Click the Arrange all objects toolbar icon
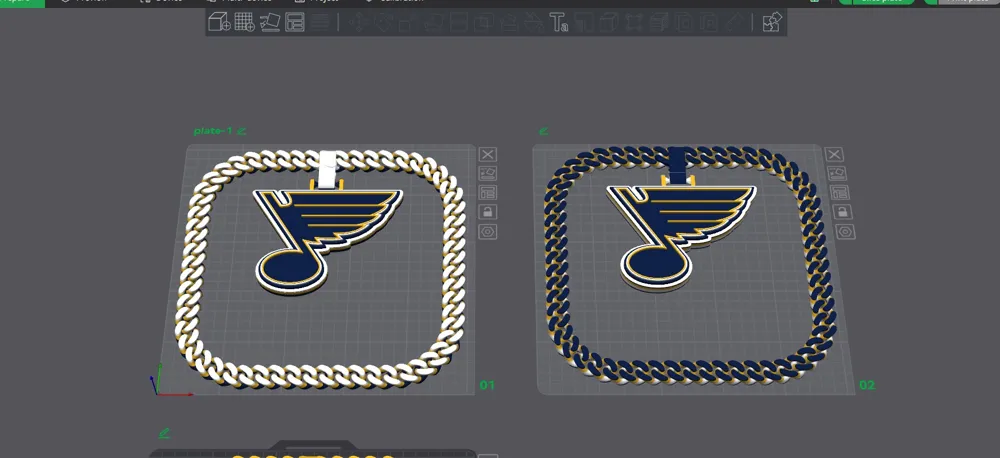Screen dimensions: 1000x458 (x=295, y=22)
